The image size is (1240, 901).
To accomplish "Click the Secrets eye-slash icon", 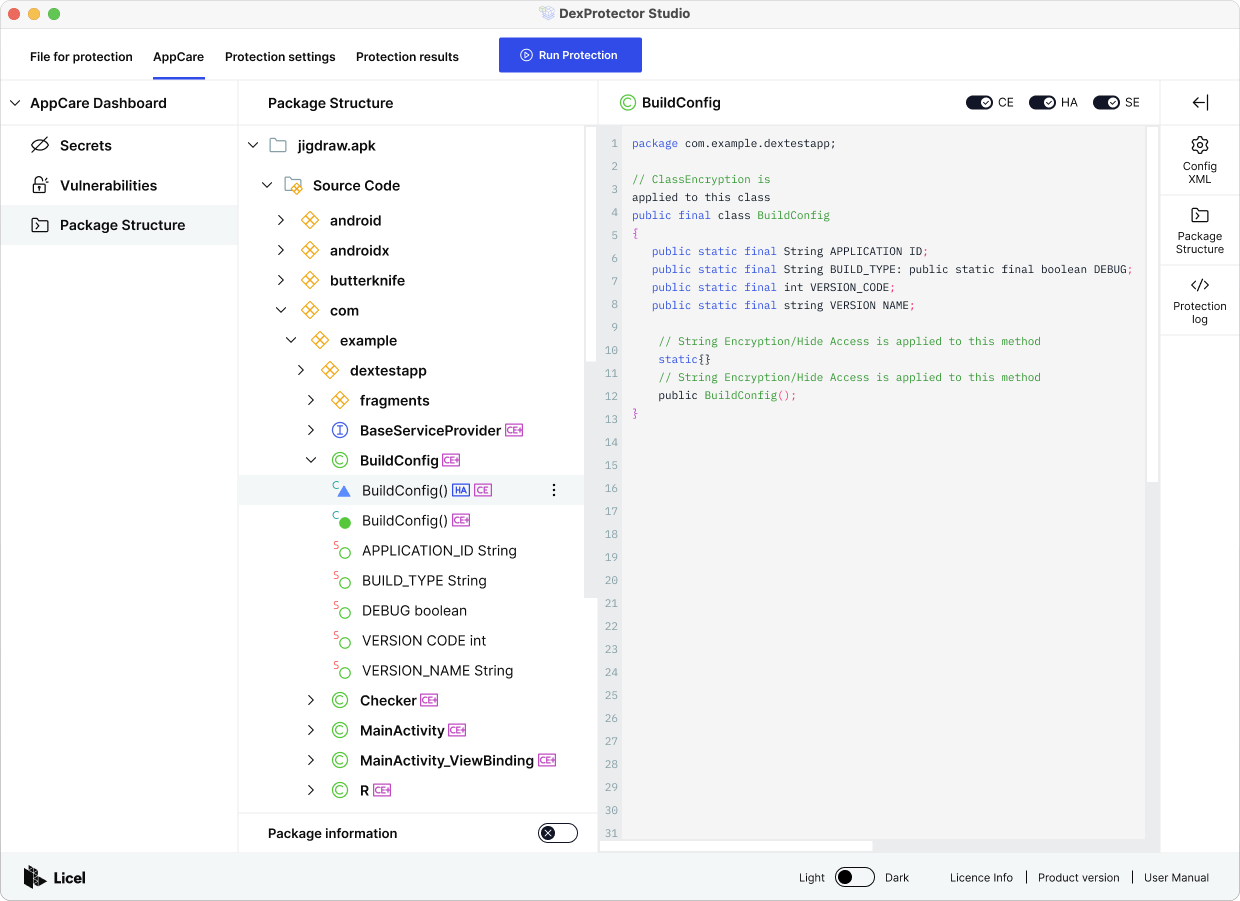I will coord(40,145).
